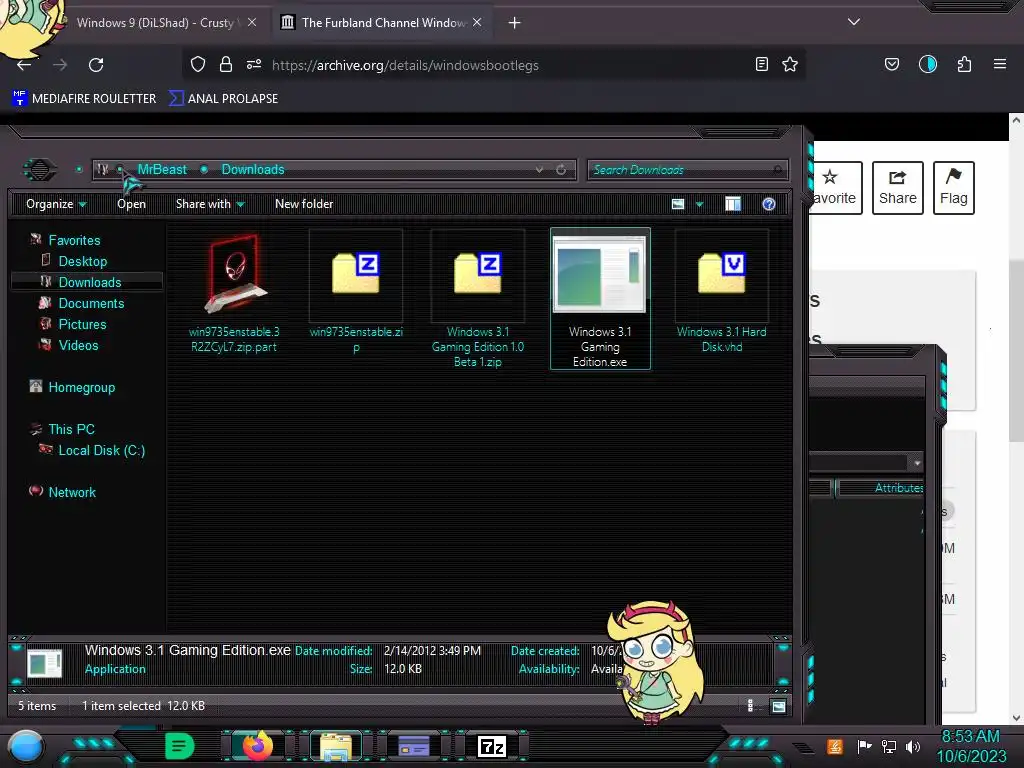
Task: Click the Share button on archive.org
Action: [x=897, y=188]
